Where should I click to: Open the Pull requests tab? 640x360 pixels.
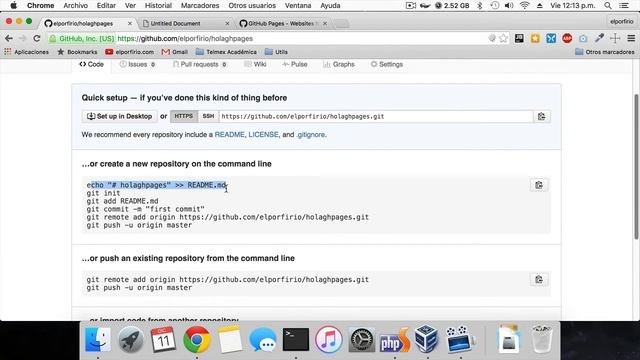pyautogui.click(x=200, y=64)
